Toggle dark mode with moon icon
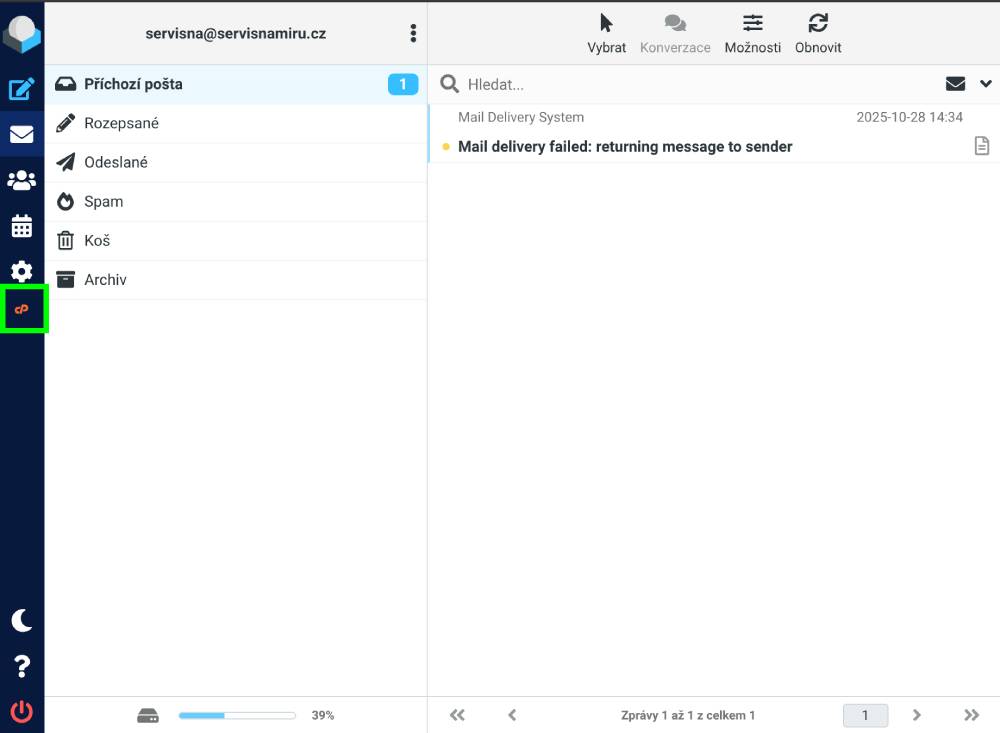The width and height of the screenshot is (1000, 733). click(x=22, y=621)
